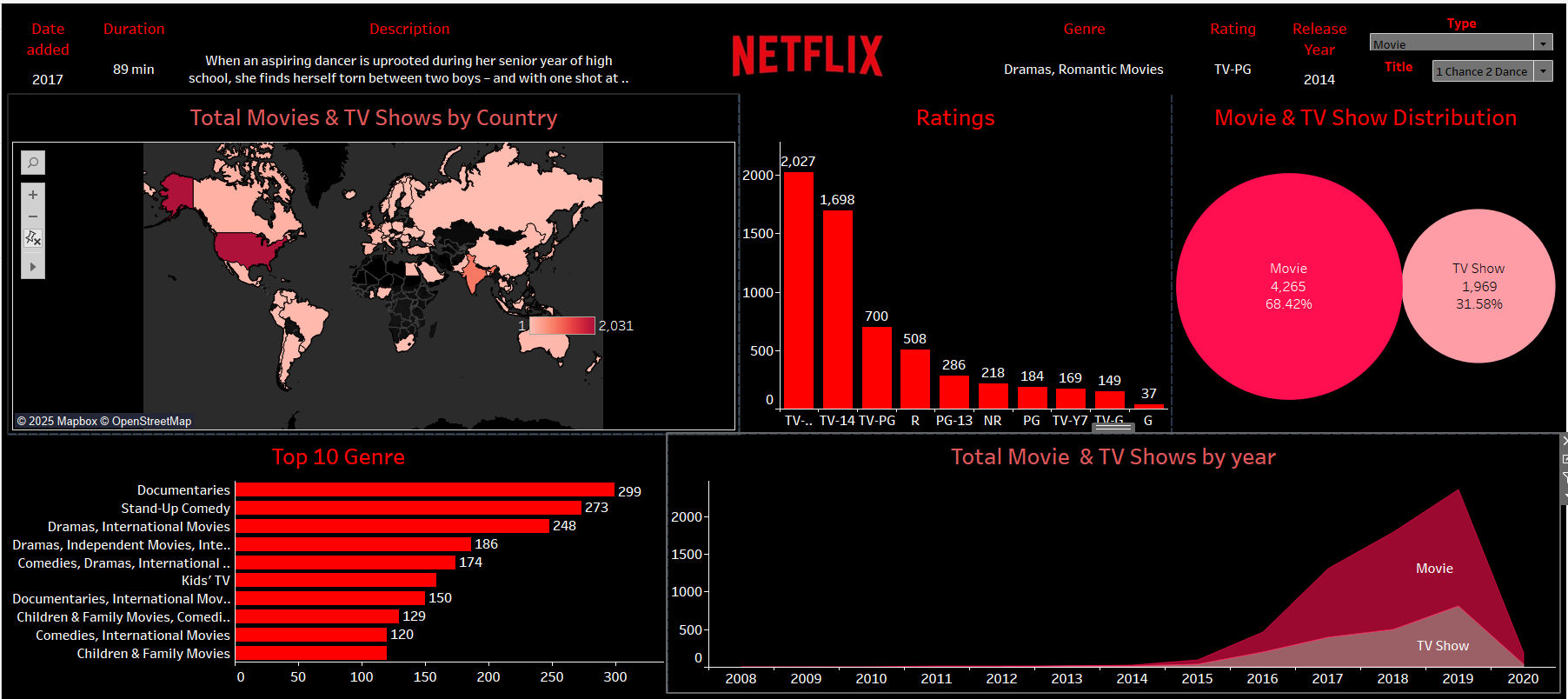The height and width of the screenshot is (699, 1568).
Task: Click the Mapbox OpenStreetMap attribution
Action: pyautogui.click(x=104, y=422)
